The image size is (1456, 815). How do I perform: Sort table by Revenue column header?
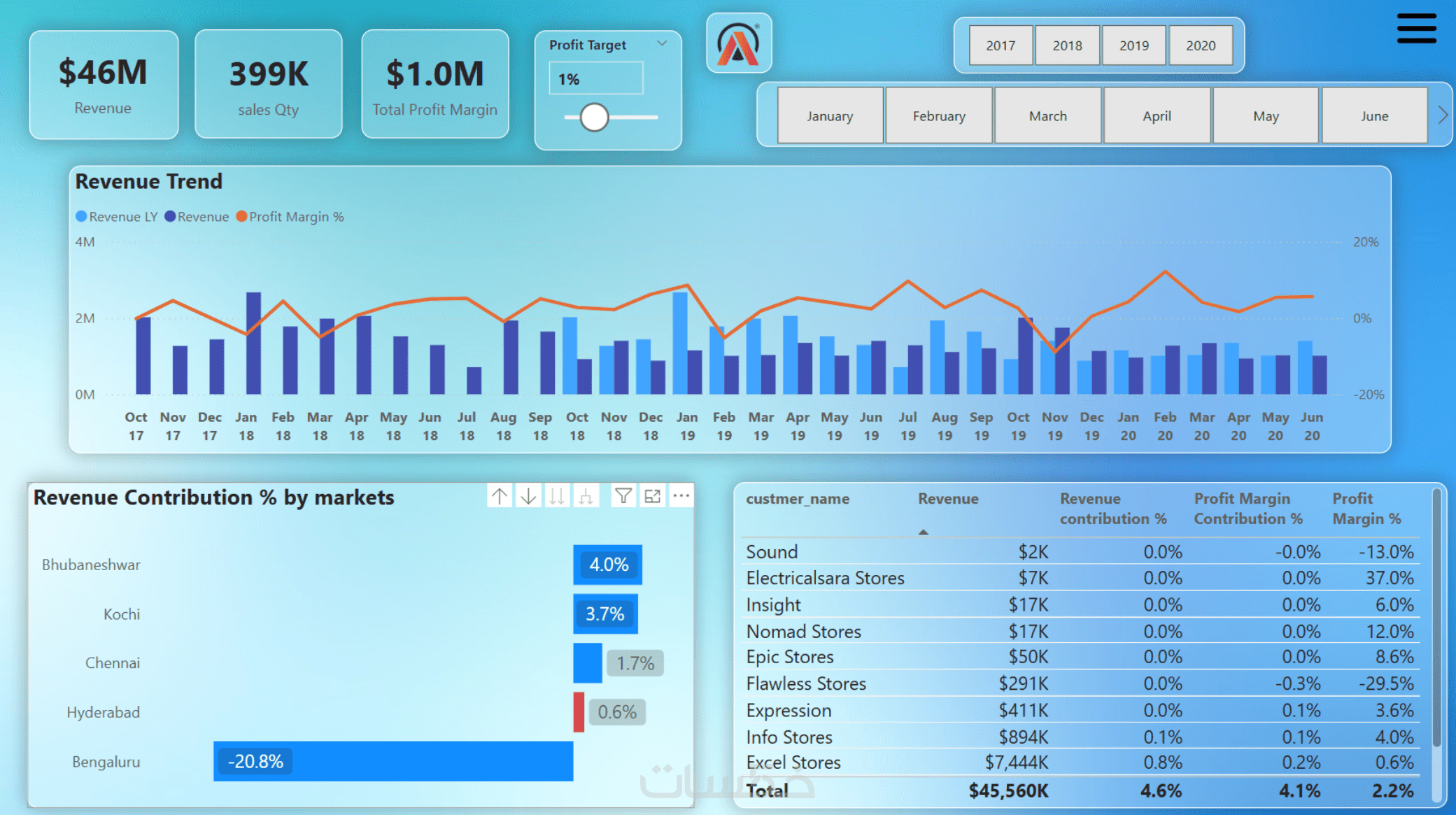(948, 499)
